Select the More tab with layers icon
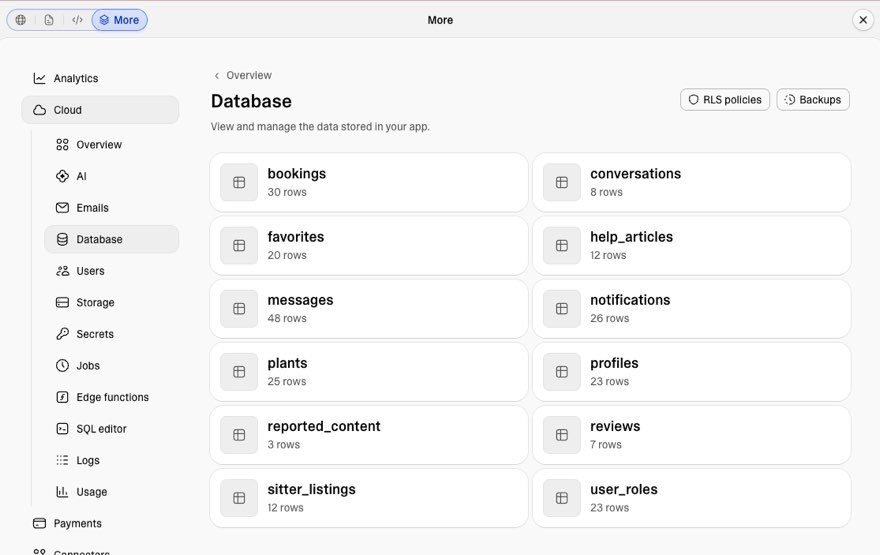 pyautogui.click(x=120, y=20)
